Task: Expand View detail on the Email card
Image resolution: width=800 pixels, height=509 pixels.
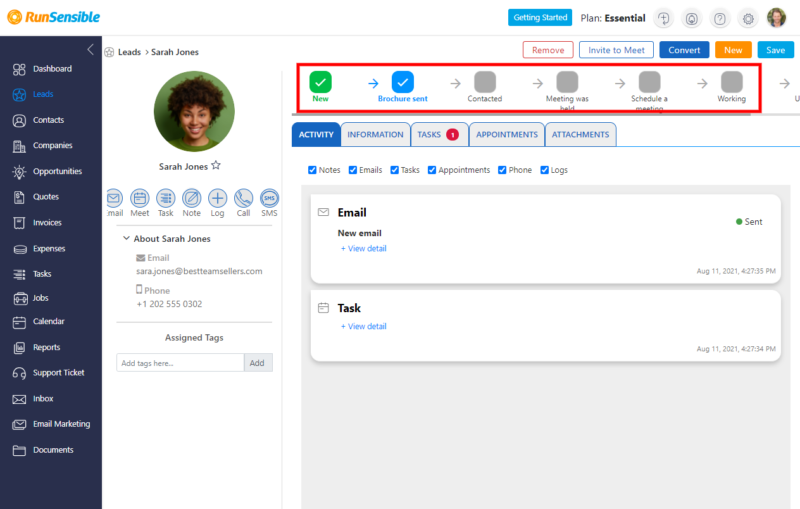Action: (364, 248)
